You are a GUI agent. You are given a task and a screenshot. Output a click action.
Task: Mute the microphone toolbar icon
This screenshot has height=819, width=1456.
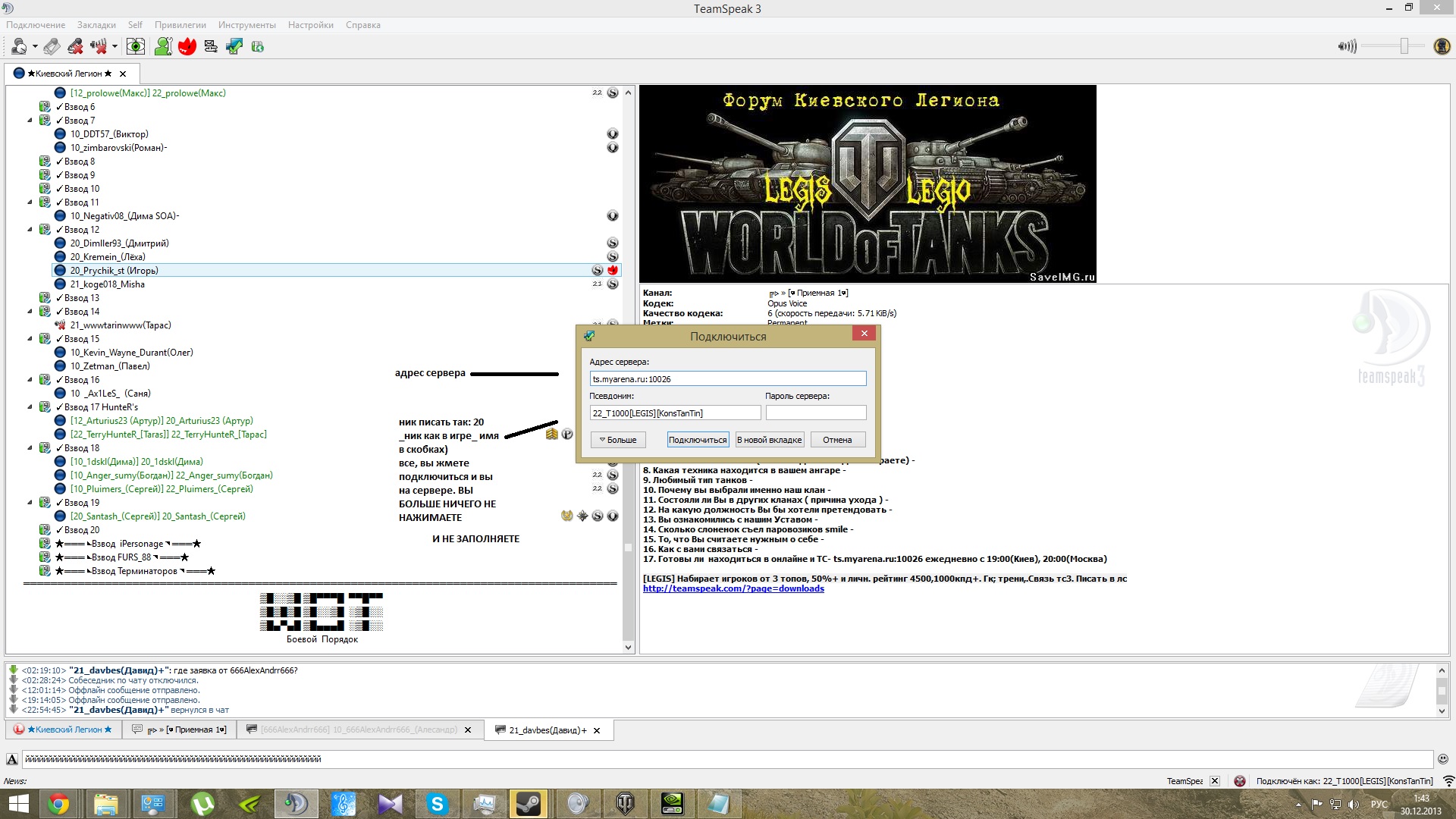point(75,47)
